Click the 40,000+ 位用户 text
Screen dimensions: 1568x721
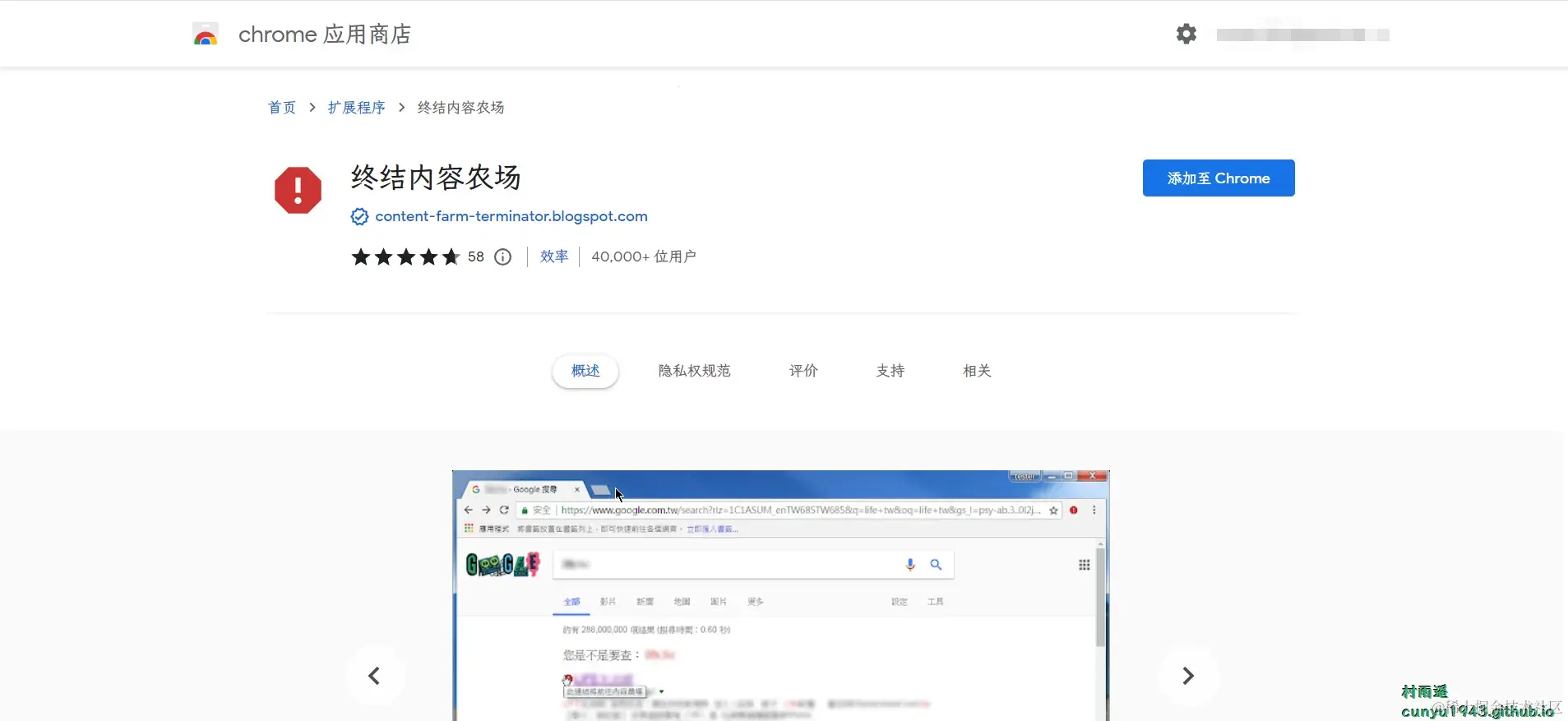644,257
